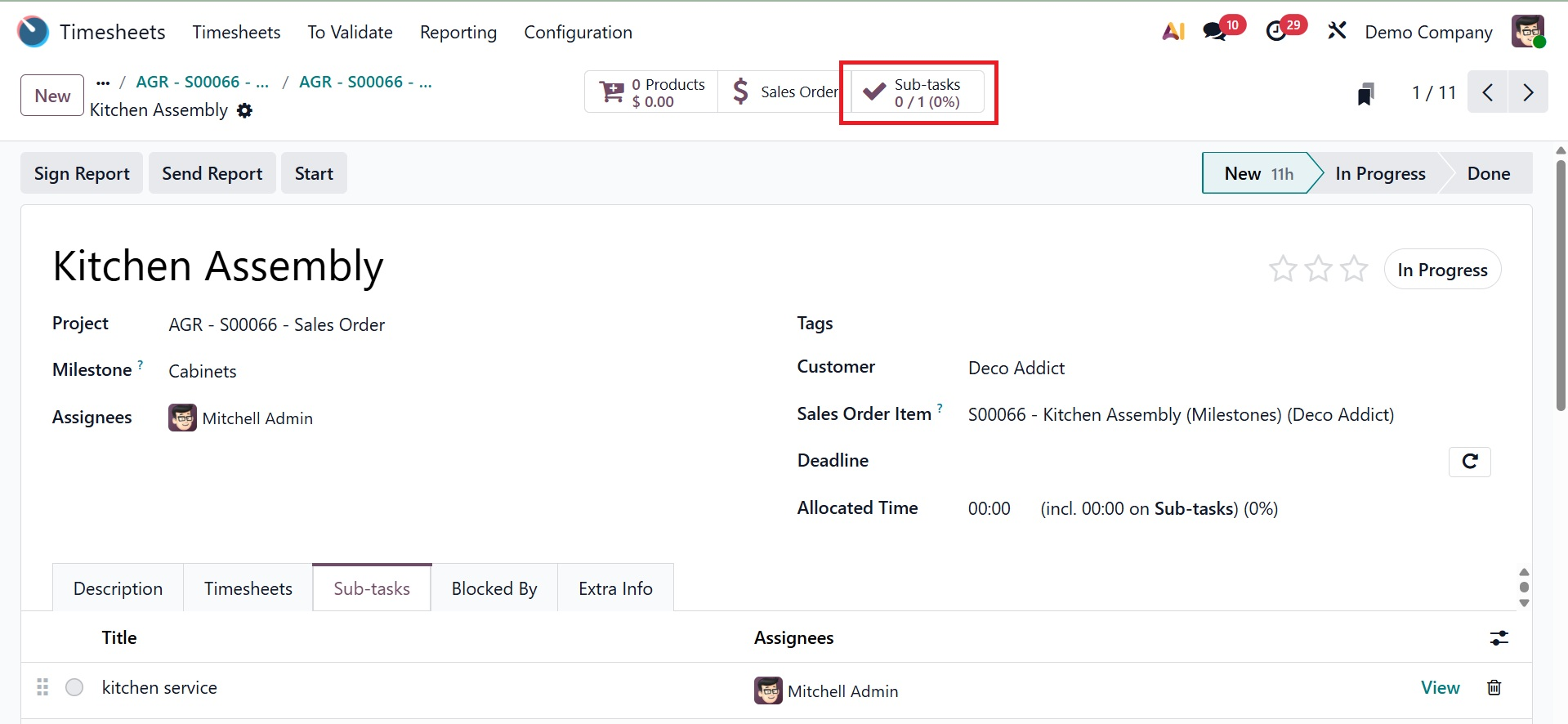Set stage to Done in status bar
Screen dimensions: 1568x724
(x=1488, y=173)
